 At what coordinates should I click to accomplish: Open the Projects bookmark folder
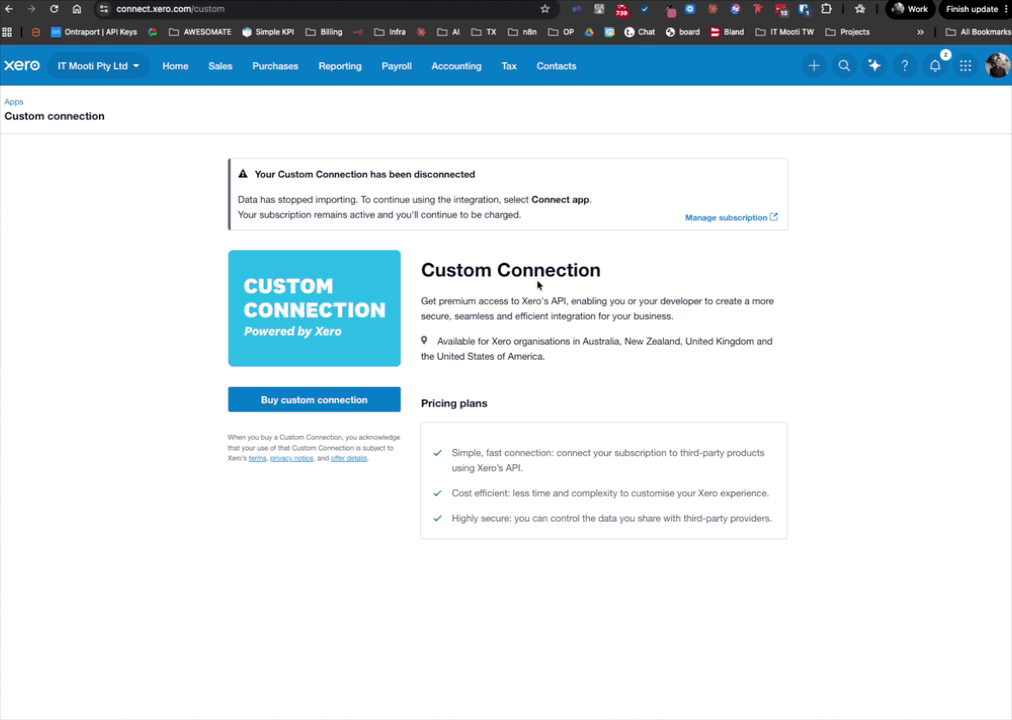pos(847,32)
